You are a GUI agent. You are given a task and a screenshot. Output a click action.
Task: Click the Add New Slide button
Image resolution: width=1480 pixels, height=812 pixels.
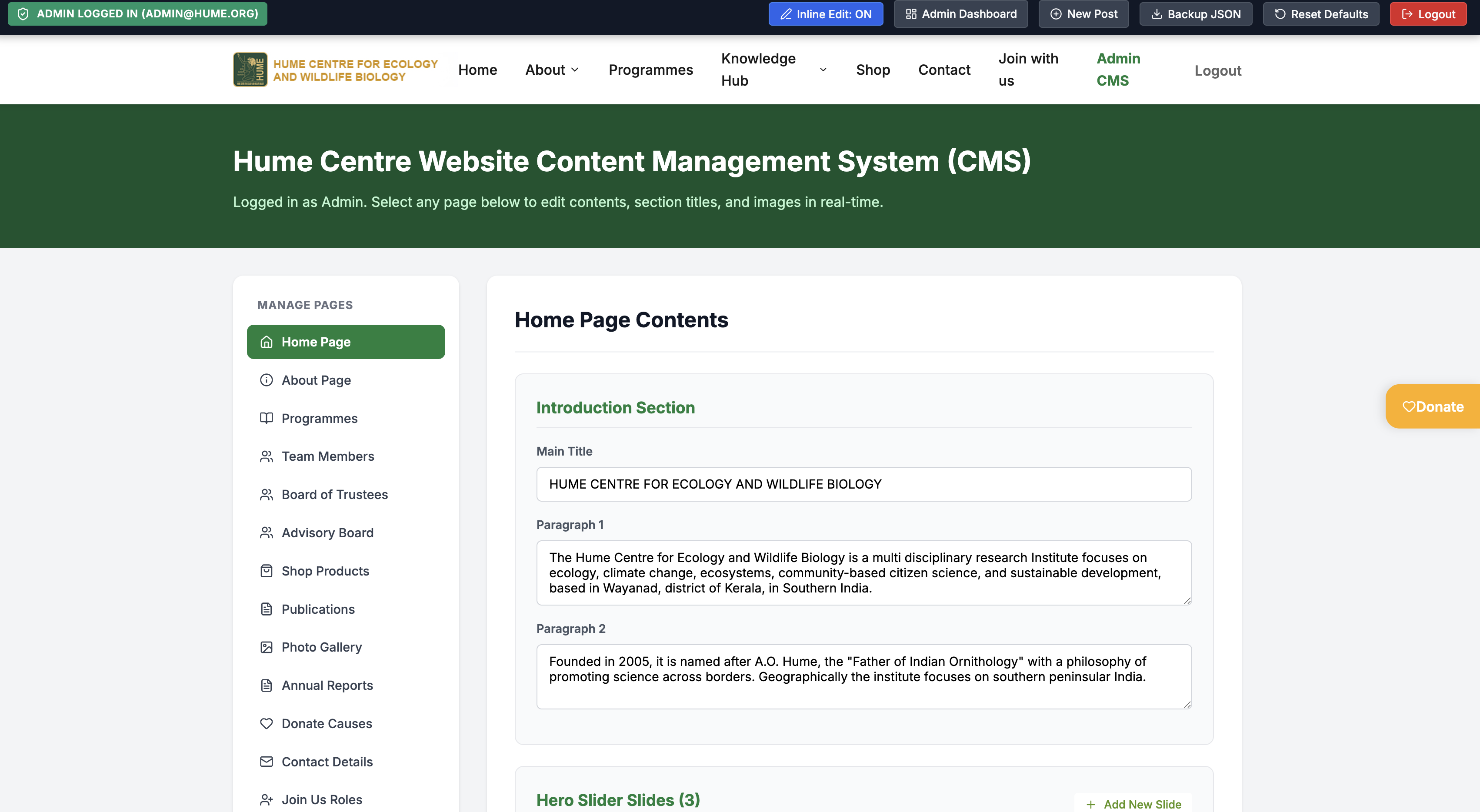pyautogui.click(x=1133, y=803)
